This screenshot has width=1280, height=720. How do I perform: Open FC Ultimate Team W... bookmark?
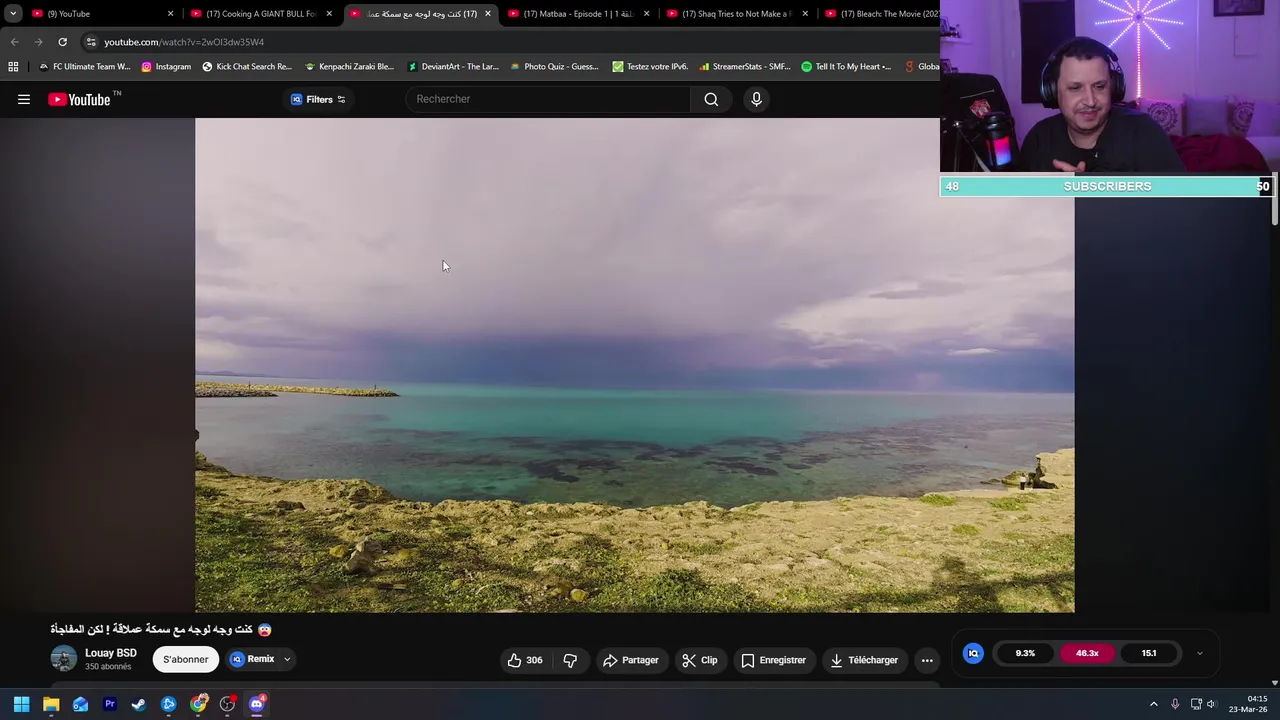[84, 67]
